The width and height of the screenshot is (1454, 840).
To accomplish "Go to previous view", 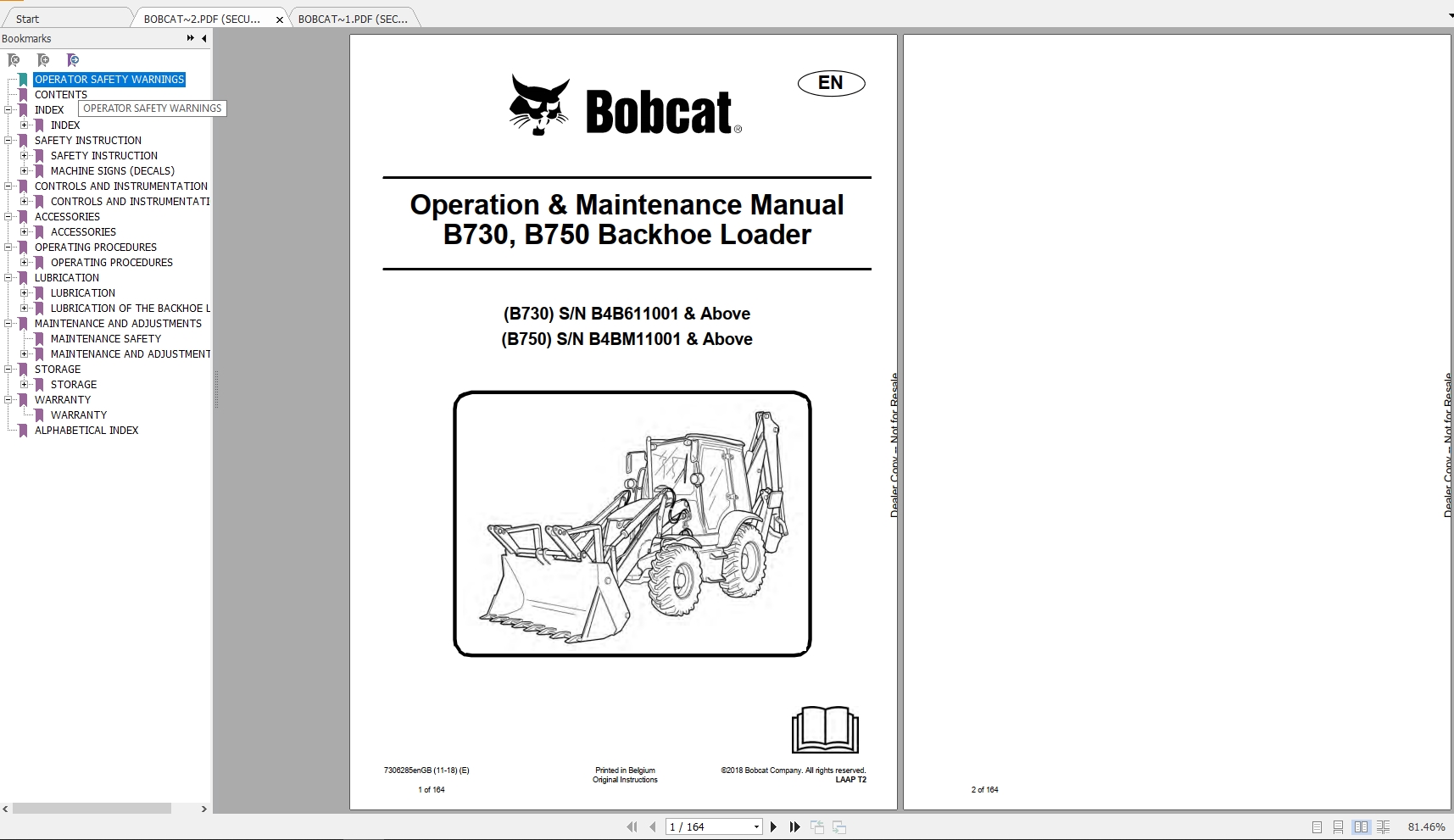I will [x=818, y=826].
